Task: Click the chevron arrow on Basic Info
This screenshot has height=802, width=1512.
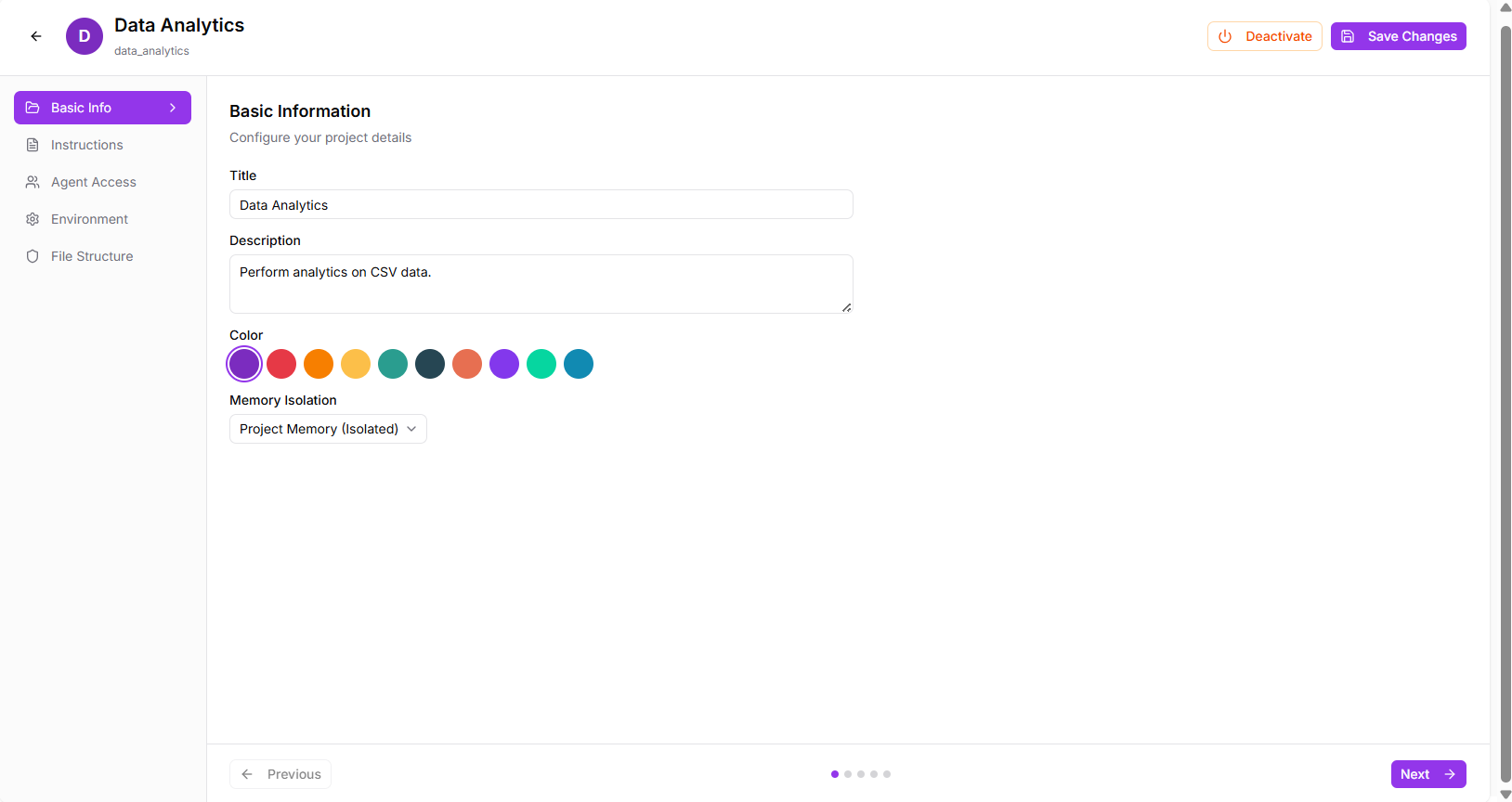Action: coord(173,108)
